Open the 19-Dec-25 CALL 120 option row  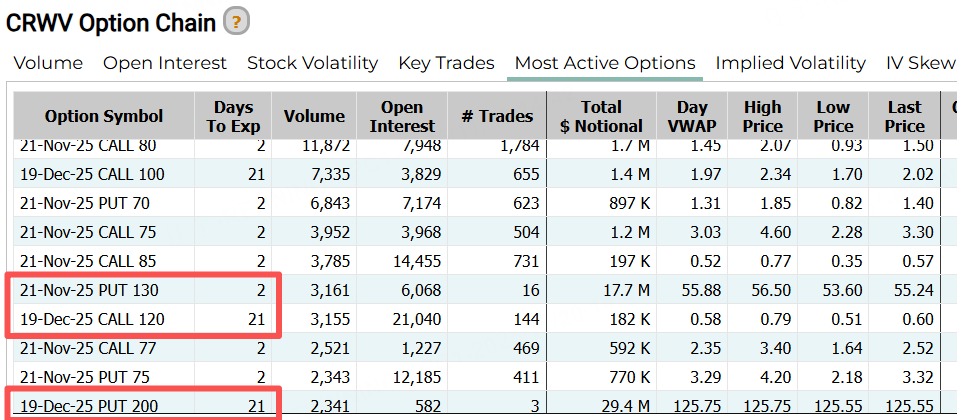pyautogui.click(x=92, y=320)
